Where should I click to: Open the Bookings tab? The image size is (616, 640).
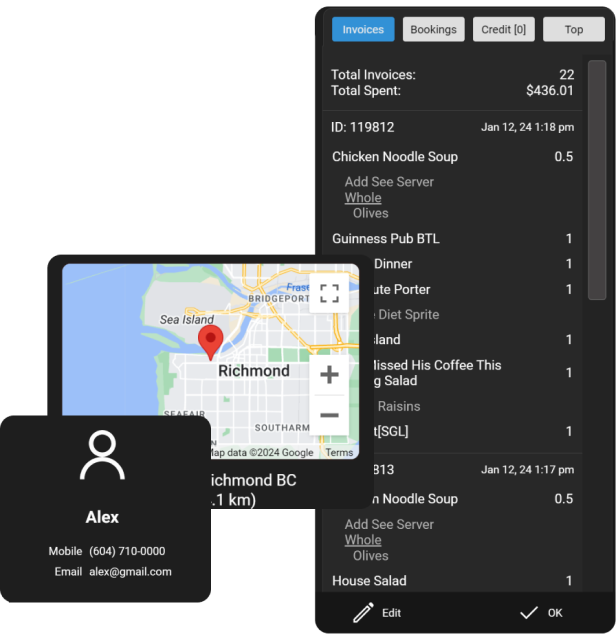pyautogui.click(x=433, y=29)
